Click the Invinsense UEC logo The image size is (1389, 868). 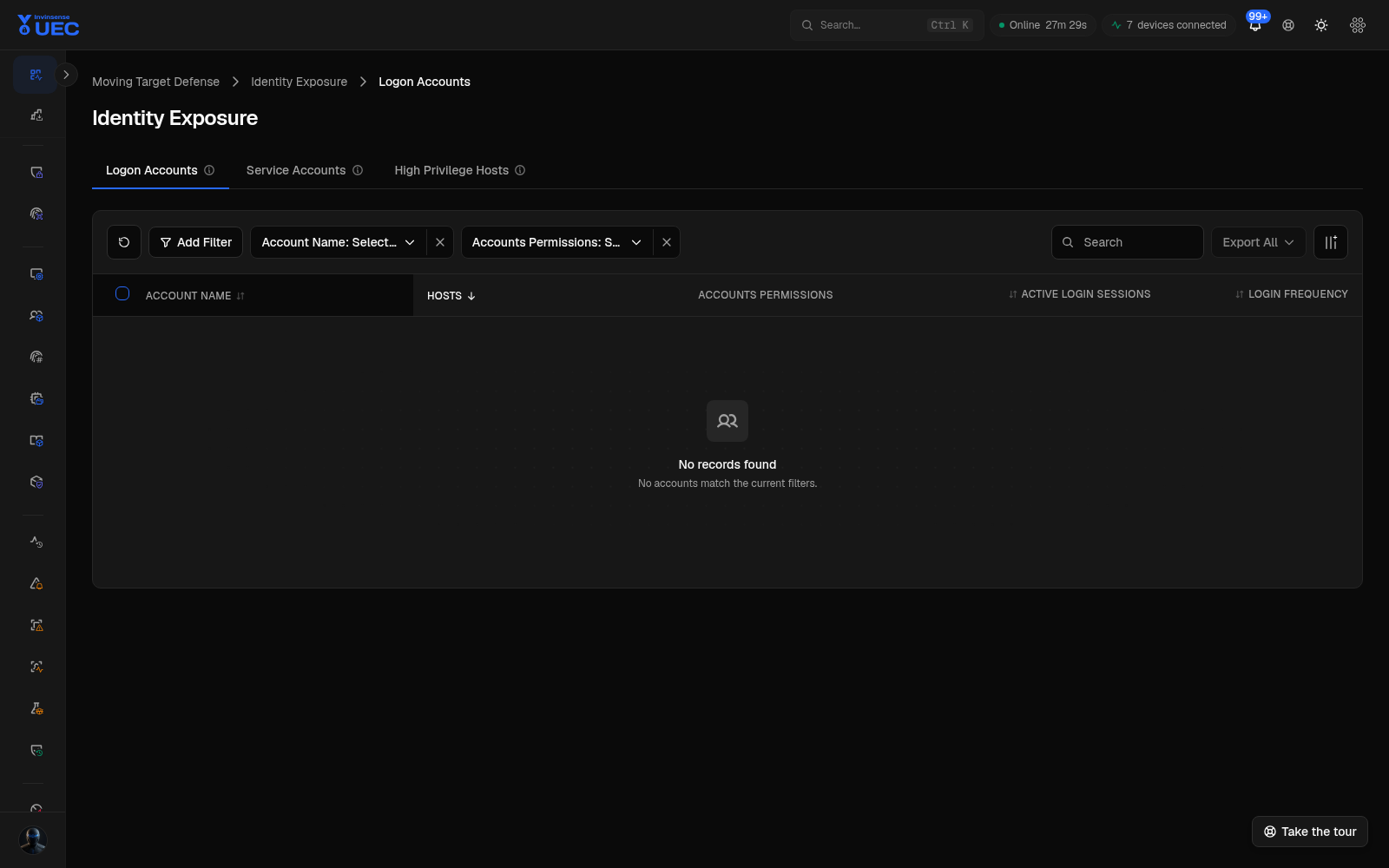click(49, 25)
